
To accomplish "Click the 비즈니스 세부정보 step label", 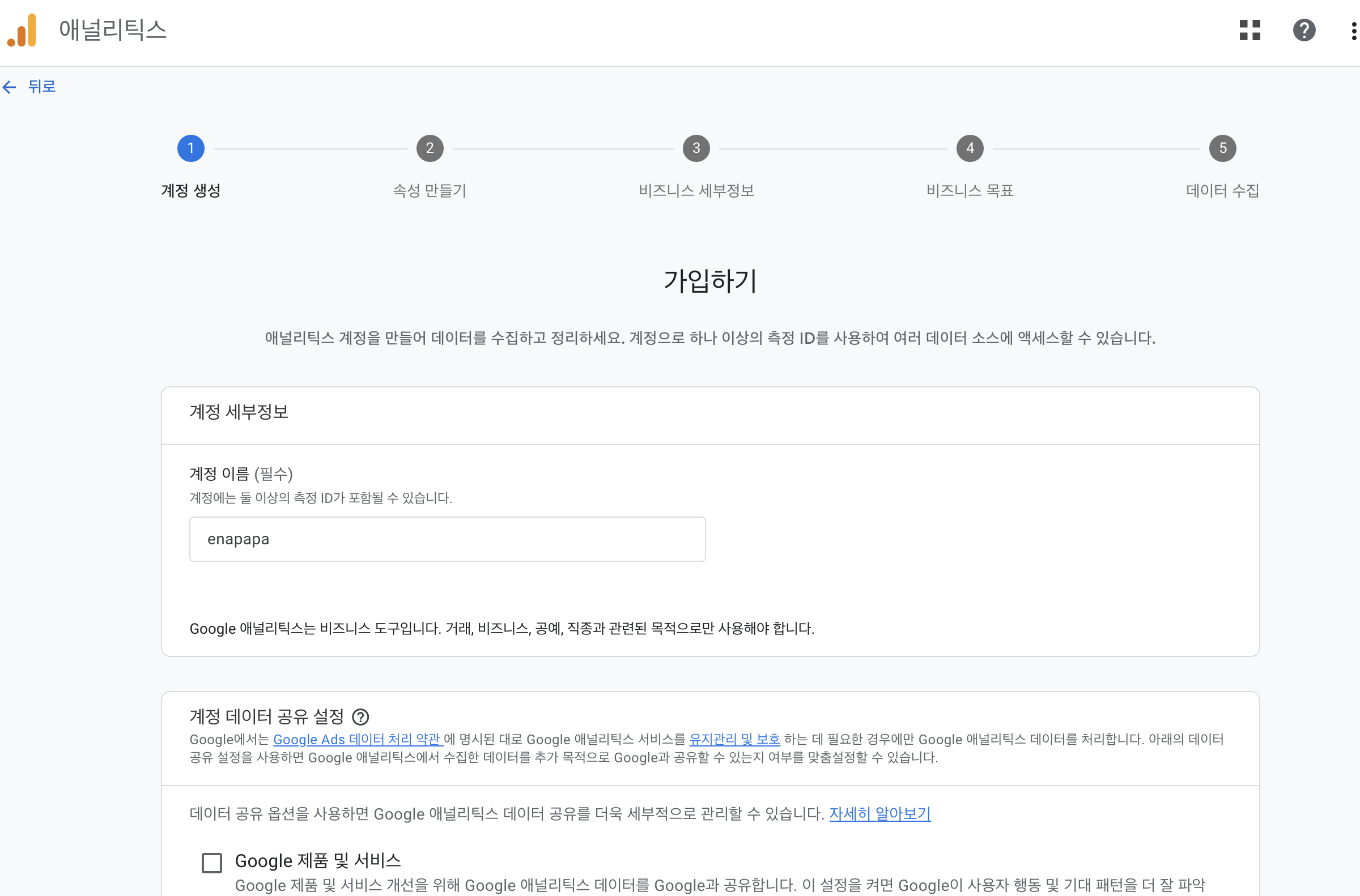I will coord(696,190).
